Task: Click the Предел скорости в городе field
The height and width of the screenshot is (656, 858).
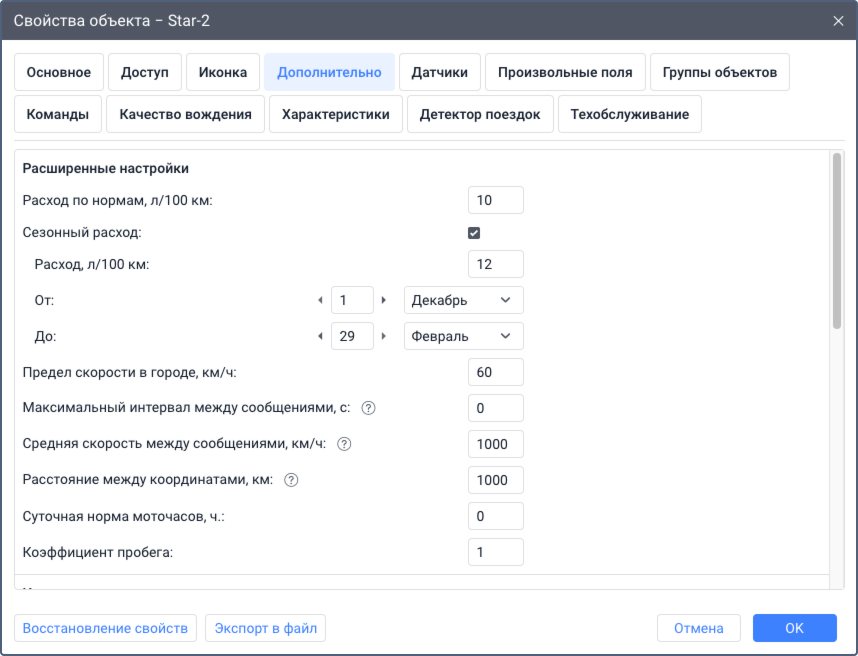Action: [x=495, y=372]
